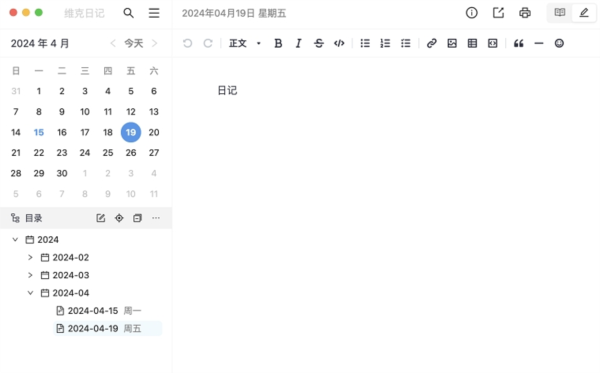Click the 目录 directory tree icon
Viewport: 600px width, 373px height.
coord(15,218)
